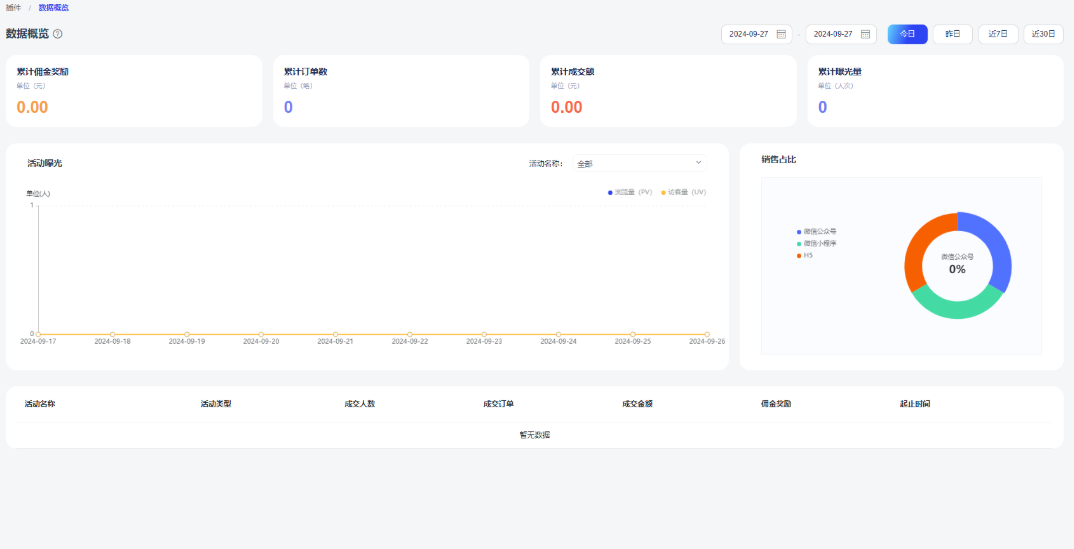The width and height of the screenshot is (1074, 549).
Task: Click the start date input 2024-09-27
Action: 749,34
